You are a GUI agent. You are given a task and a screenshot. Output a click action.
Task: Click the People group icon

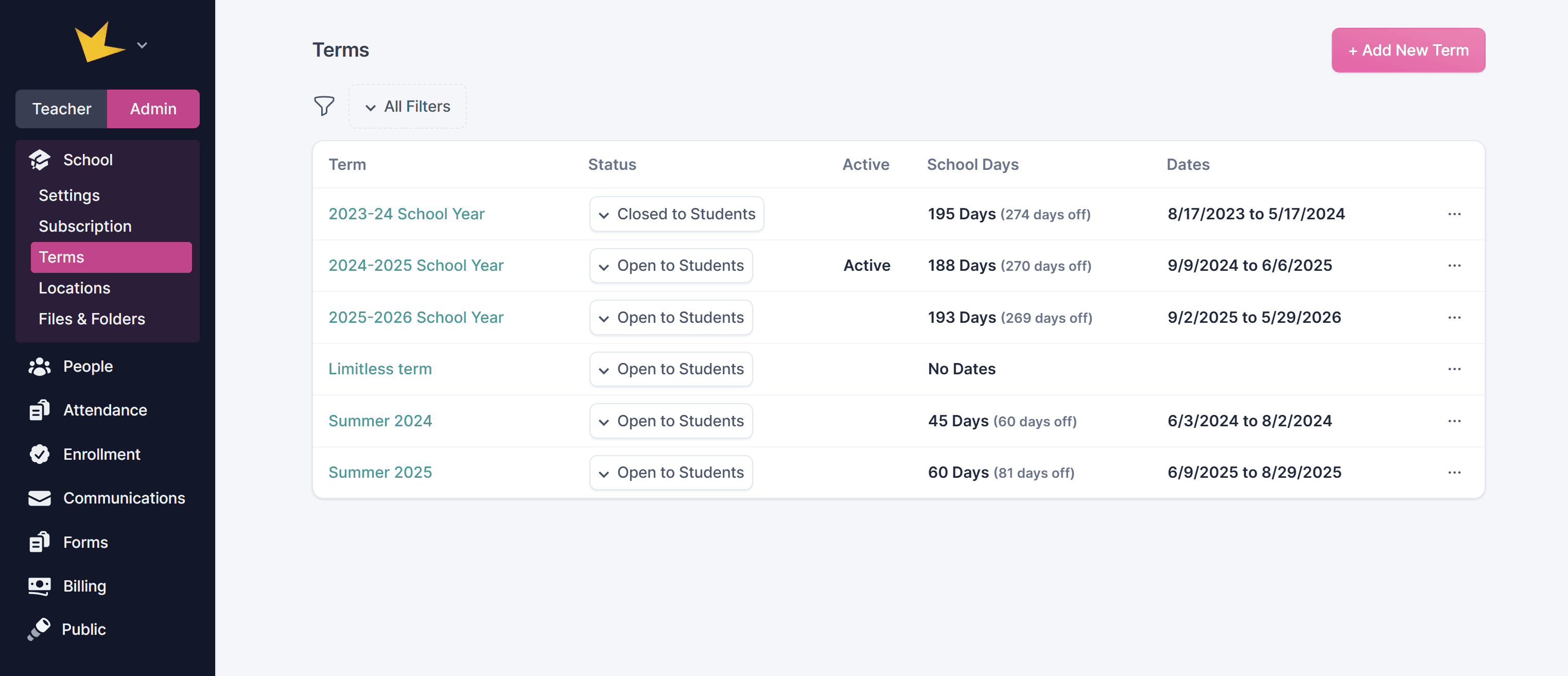tap(40, 367)
